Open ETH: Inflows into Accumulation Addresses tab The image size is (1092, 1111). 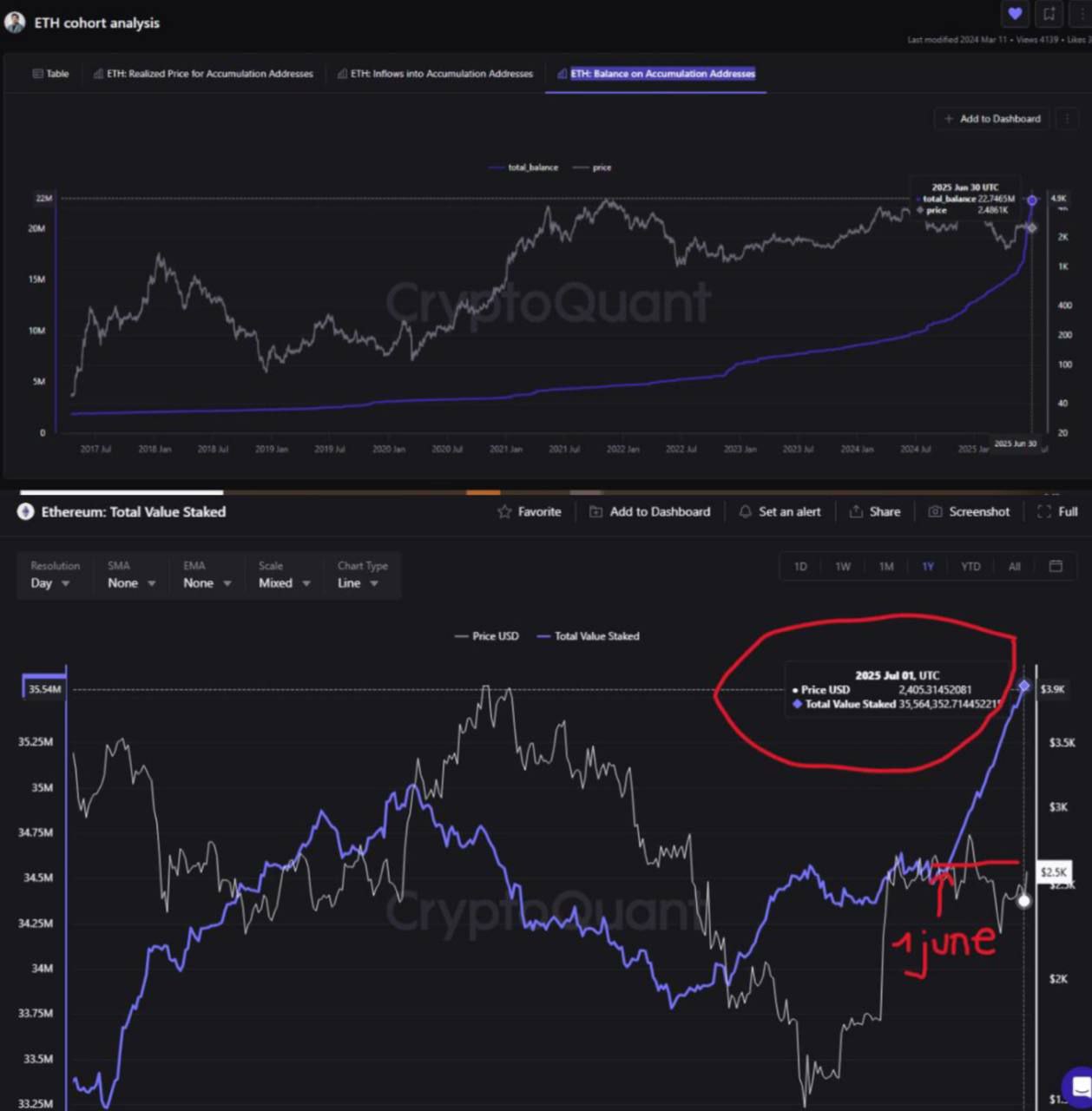coord(435,74)
